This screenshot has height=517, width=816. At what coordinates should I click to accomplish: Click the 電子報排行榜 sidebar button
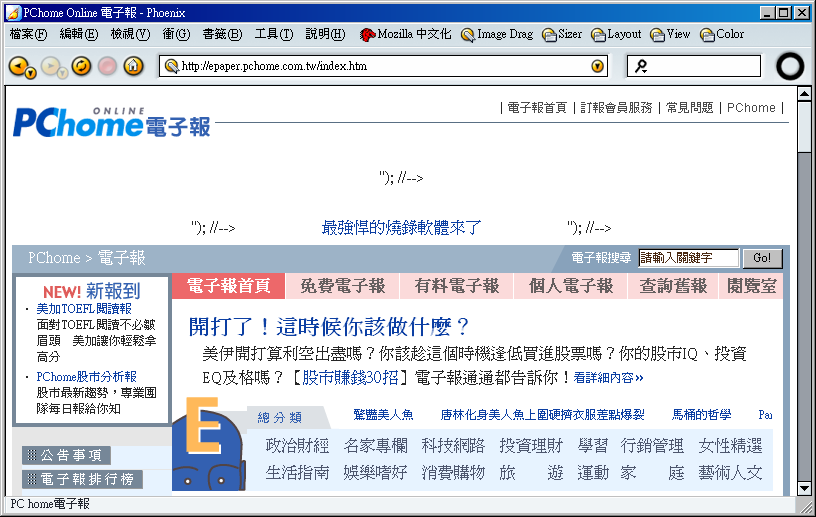pyautogui.click(x=82, y=479)
